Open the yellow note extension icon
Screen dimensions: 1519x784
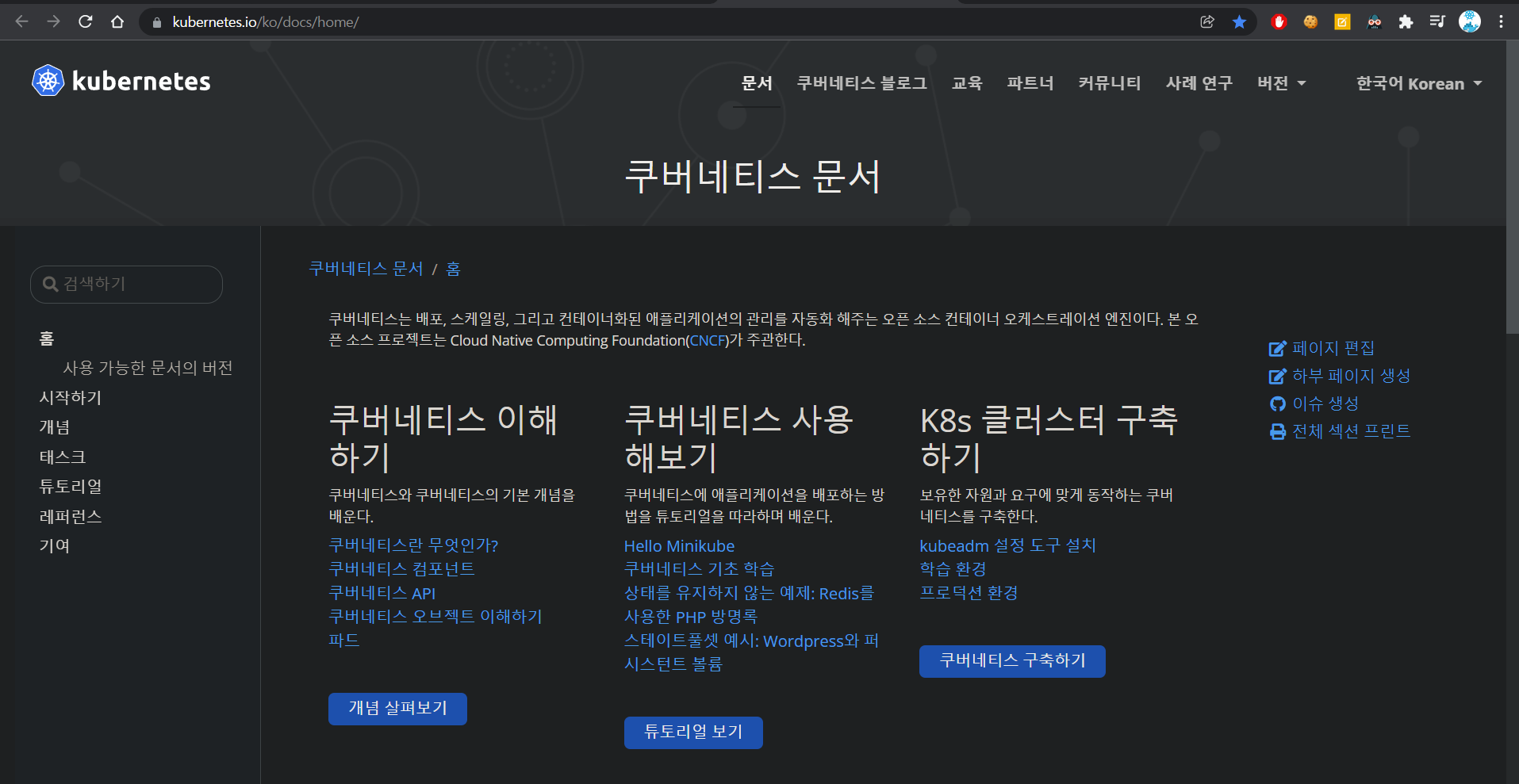[1342, 21]
